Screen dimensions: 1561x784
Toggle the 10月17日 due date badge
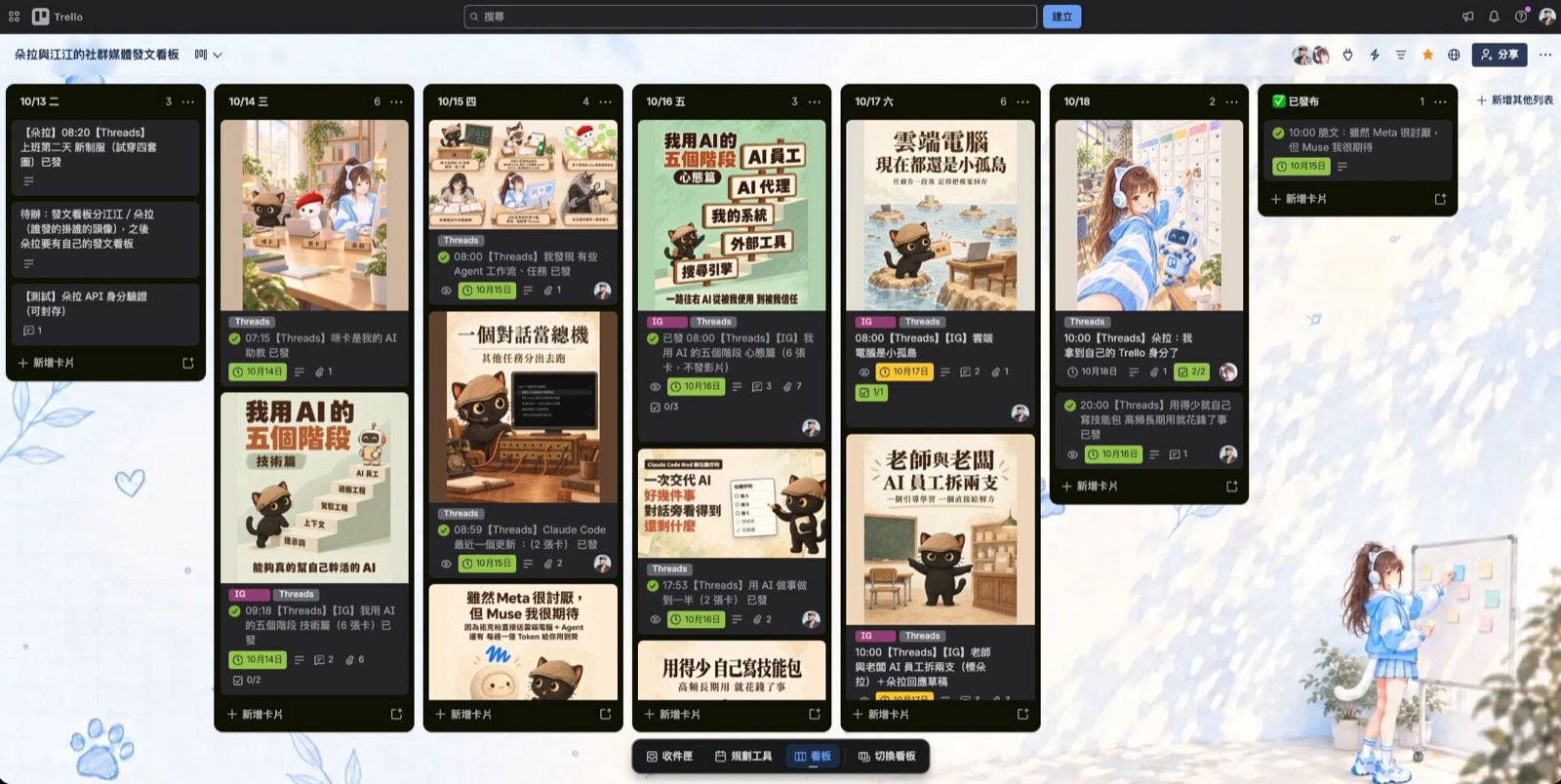pos(904,372)
